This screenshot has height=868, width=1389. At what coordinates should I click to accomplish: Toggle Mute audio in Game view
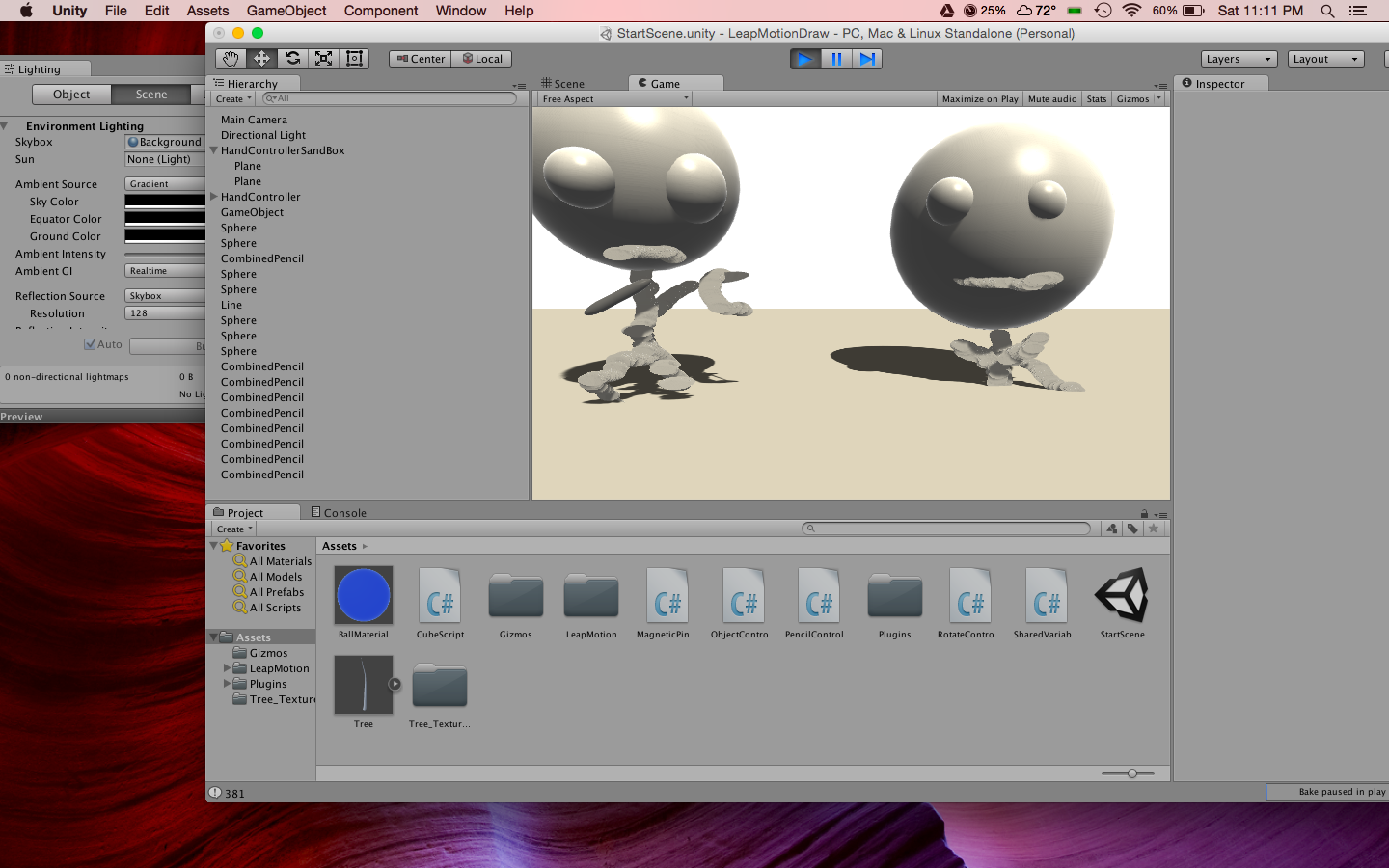pyautogui.click(x=1051, y=99)
